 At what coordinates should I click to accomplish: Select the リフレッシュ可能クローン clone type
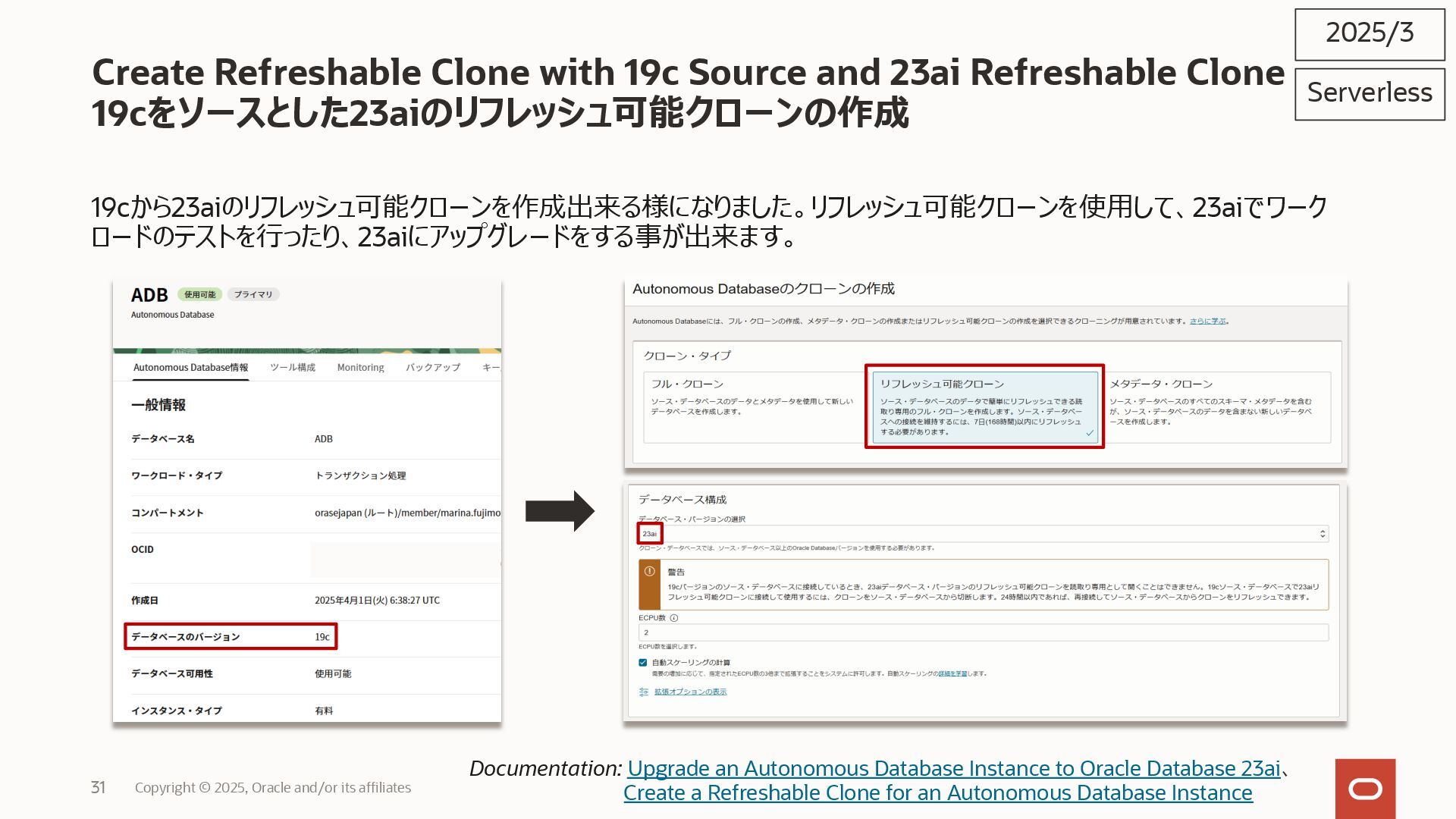tap(984, 406)
